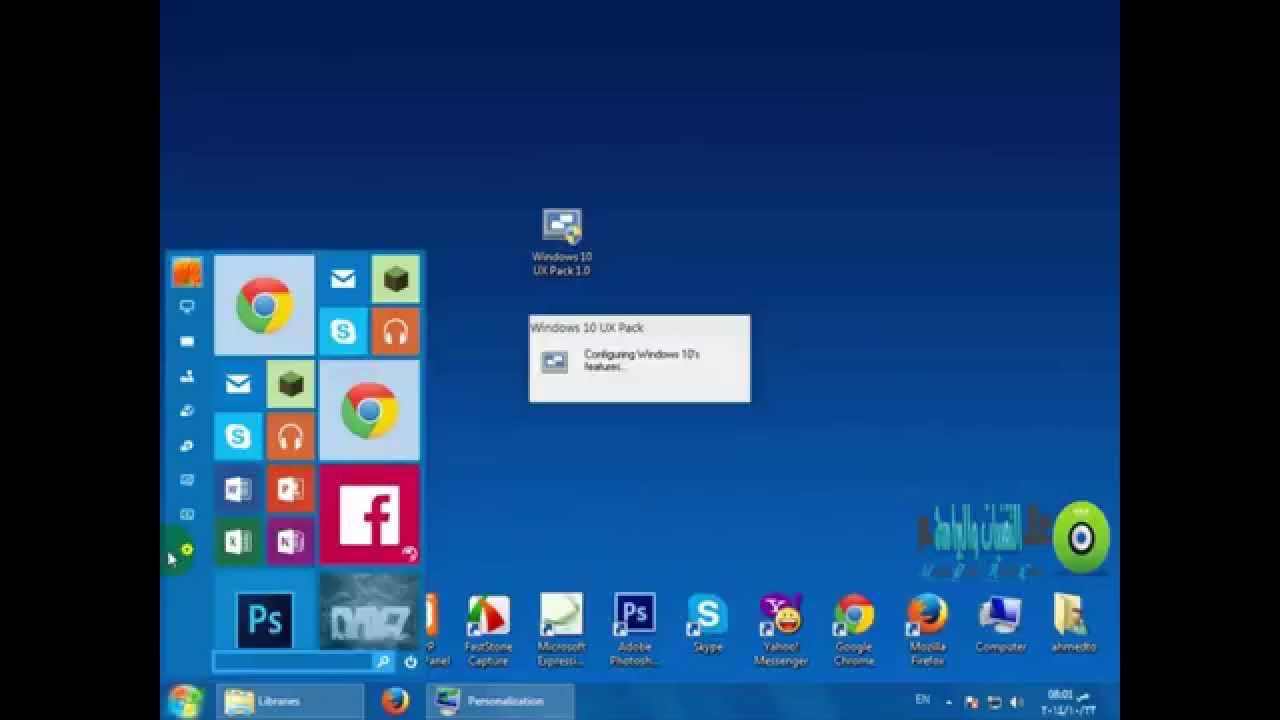The width and height of the screenshot is (1280, 720).
Task: Click the Firefox icon on the taskbar
Action: coord(395,701)
